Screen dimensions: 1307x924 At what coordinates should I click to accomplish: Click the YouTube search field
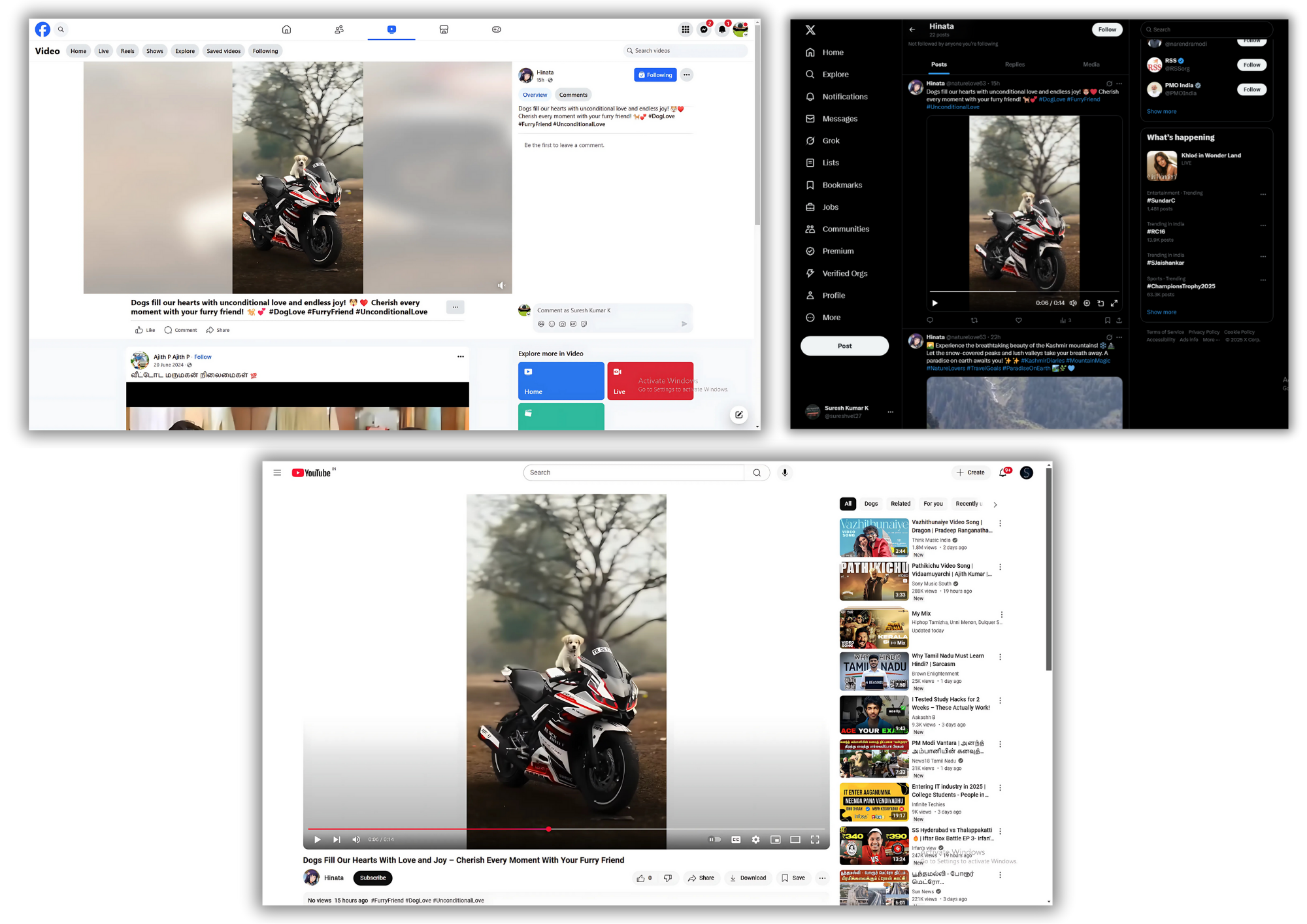(x=633, y=472)
